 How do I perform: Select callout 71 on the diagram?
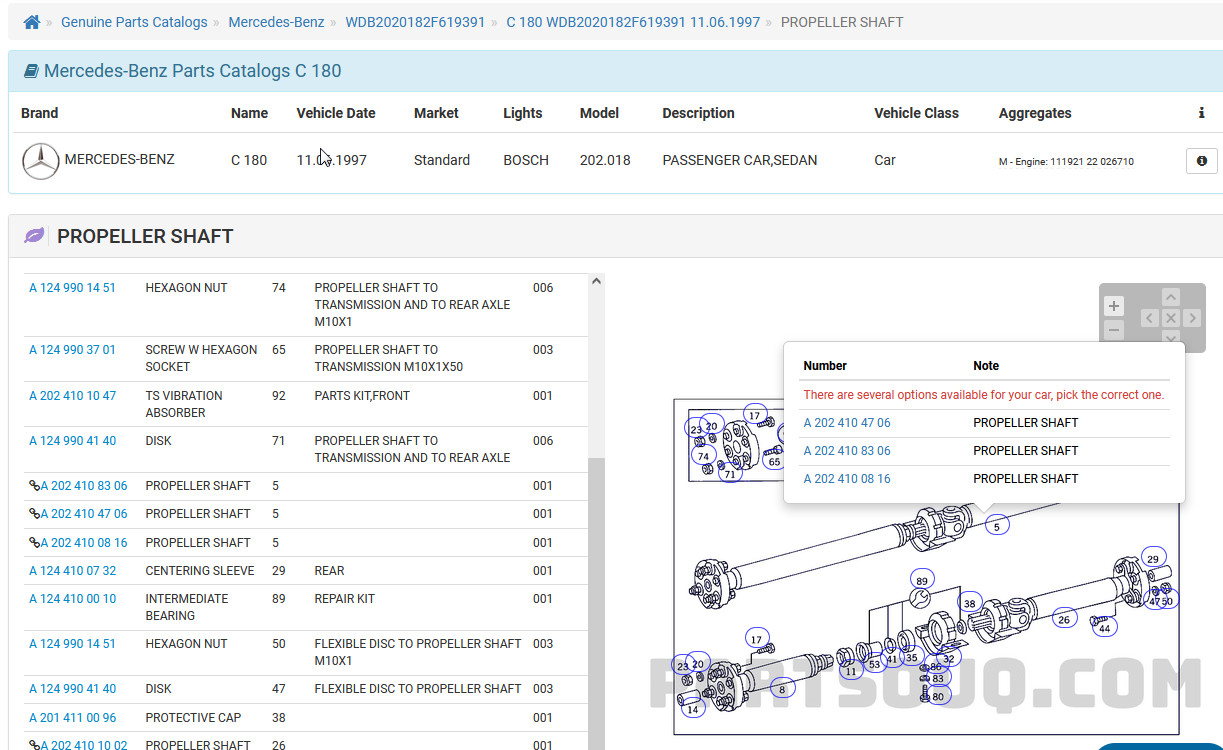[x=730, y=474]
